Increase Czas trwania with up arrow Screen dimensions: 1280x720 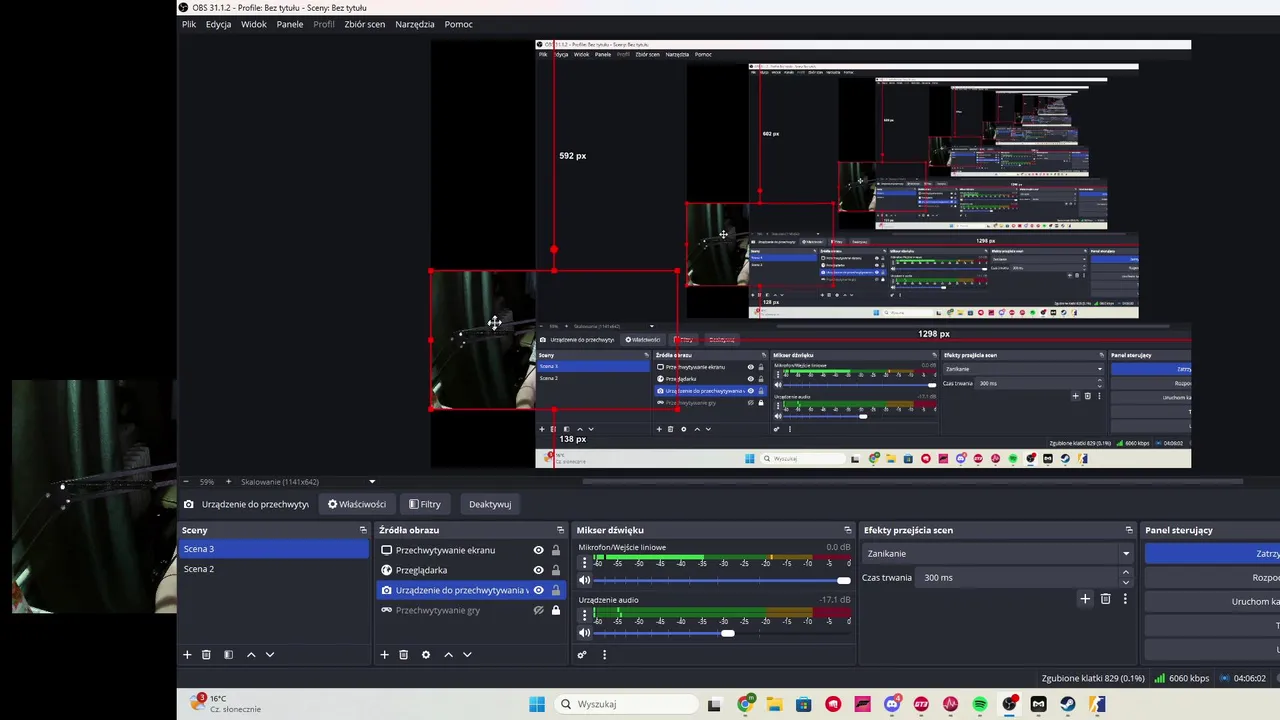point(1126,573)
